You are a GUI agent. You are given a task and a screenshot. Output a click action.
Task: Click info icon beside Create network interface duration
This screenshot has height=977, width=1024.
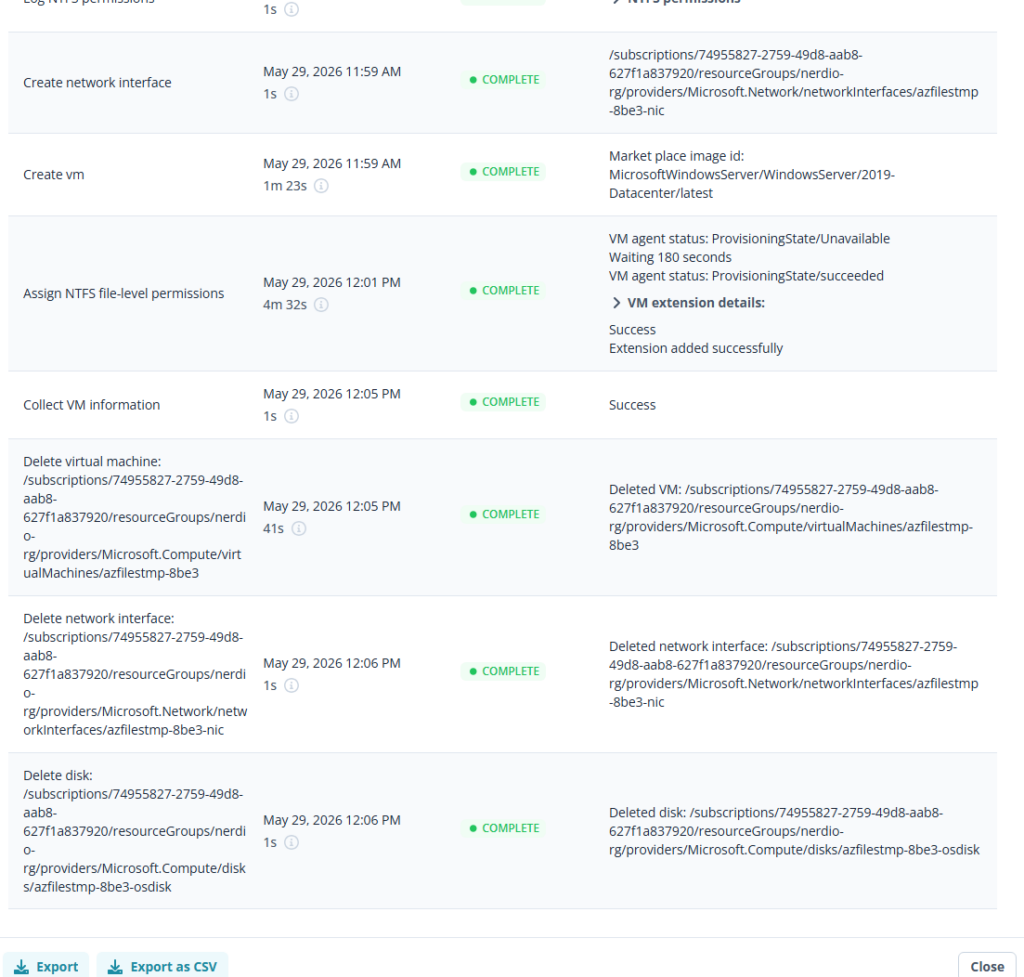[x=291, y=94]
